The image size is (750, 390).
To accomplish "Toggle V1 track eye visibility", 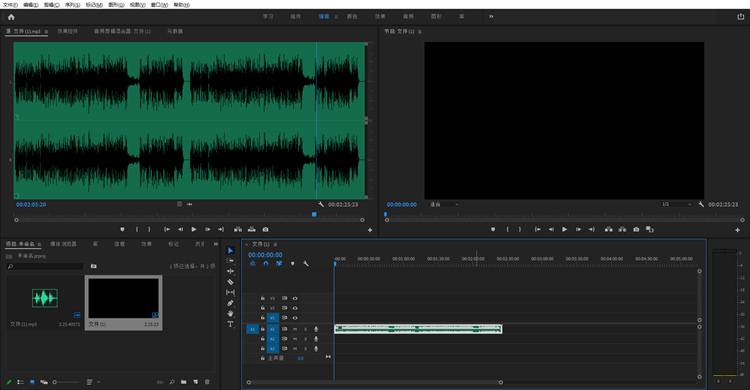I will pos(295,318).
